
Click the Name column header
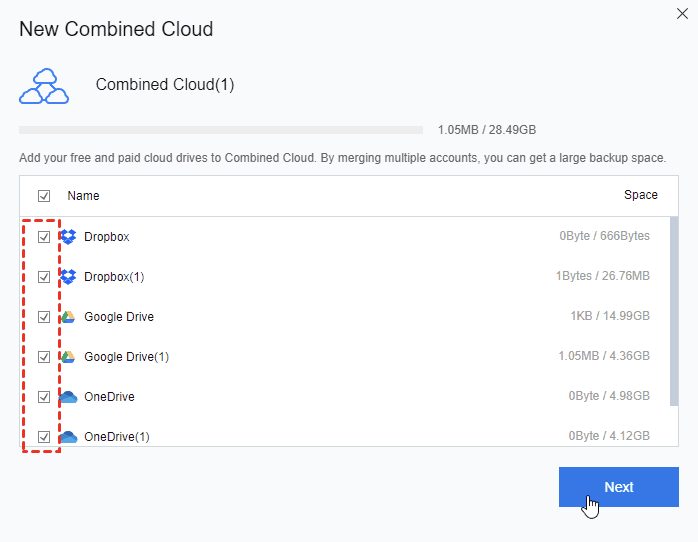pos(83,196)
